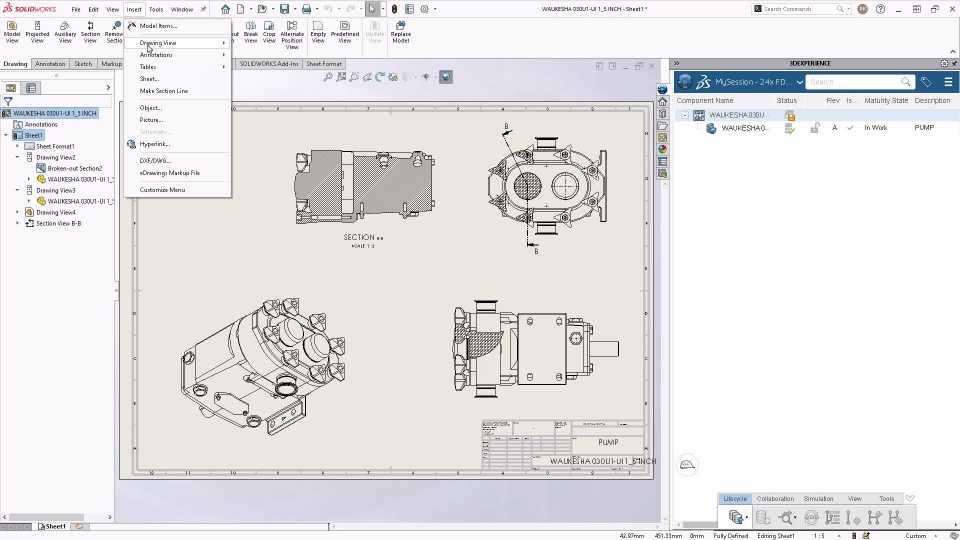Expand more tabs via chevron beside Tools
Screen dimensions: 960x540
click(x=909, y=498)
